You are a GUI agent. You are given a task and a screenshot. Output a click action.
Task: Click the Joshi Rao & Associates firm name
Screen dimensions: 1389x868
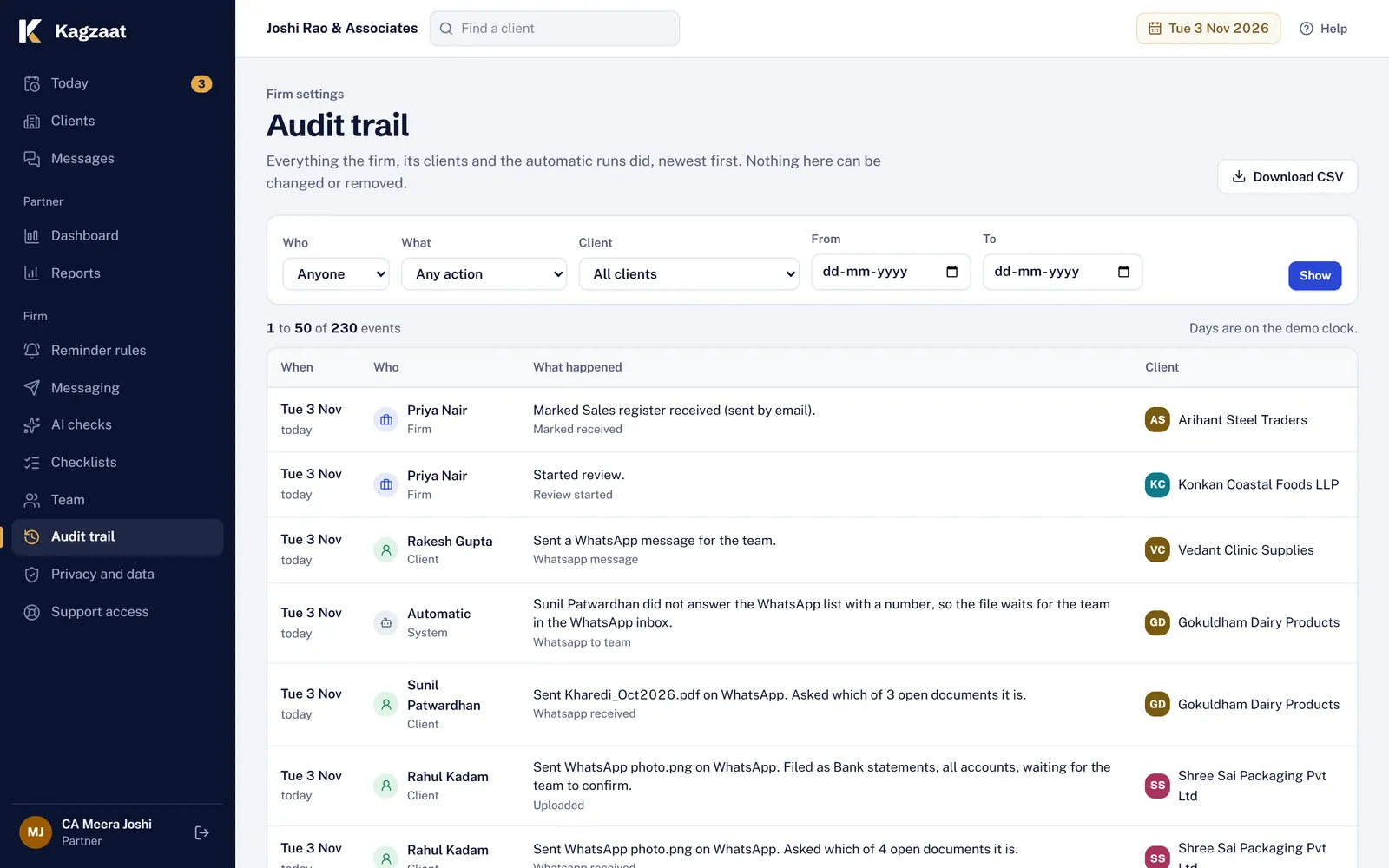tap(342, 28)
